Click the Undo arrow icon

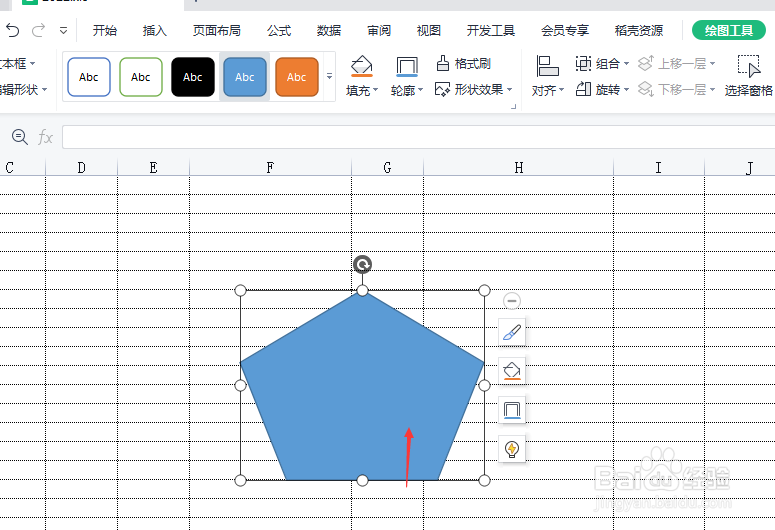click(x=13, y=31)
